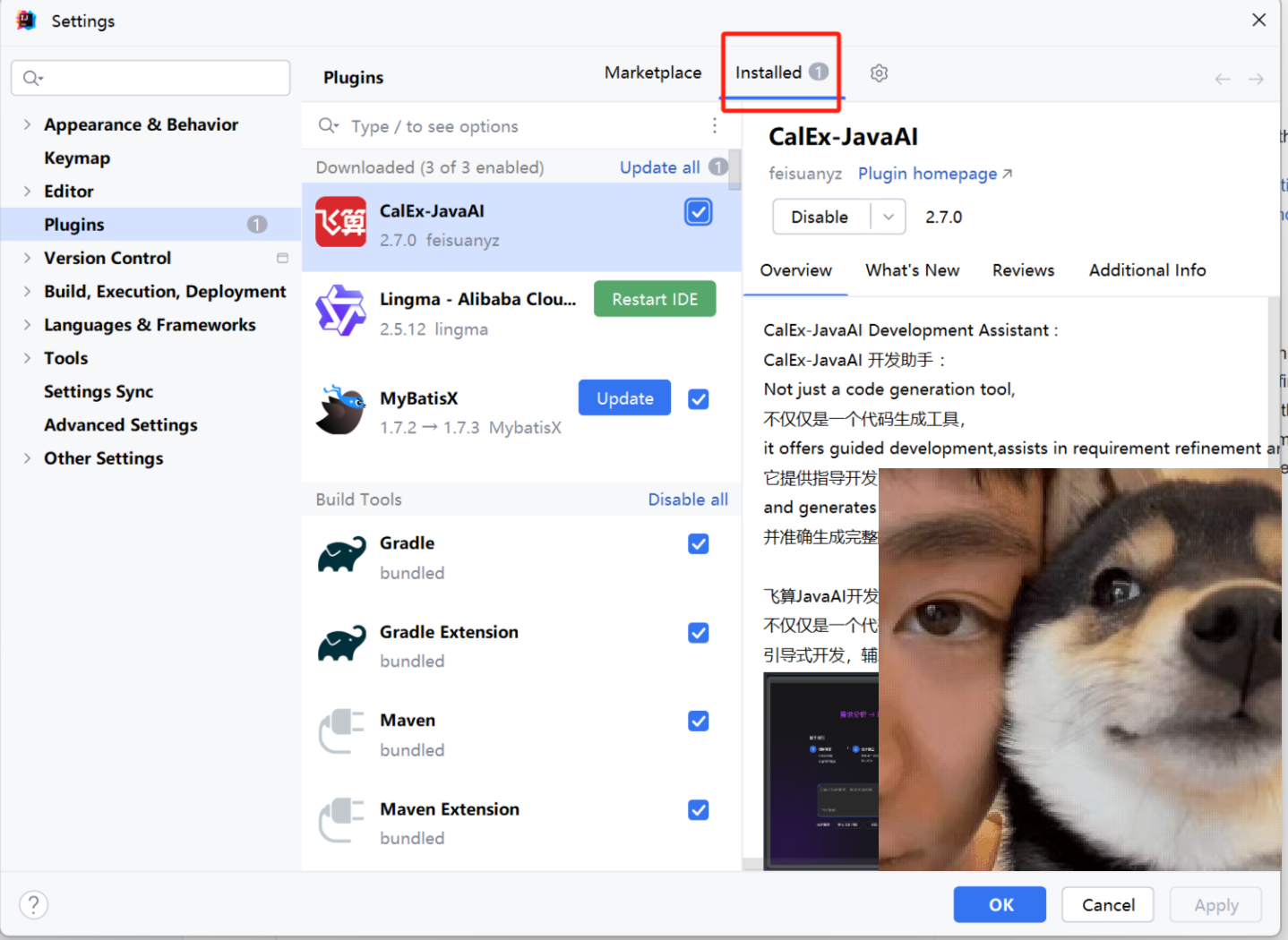Update the MyBatisX plugin

pos(625,398)
